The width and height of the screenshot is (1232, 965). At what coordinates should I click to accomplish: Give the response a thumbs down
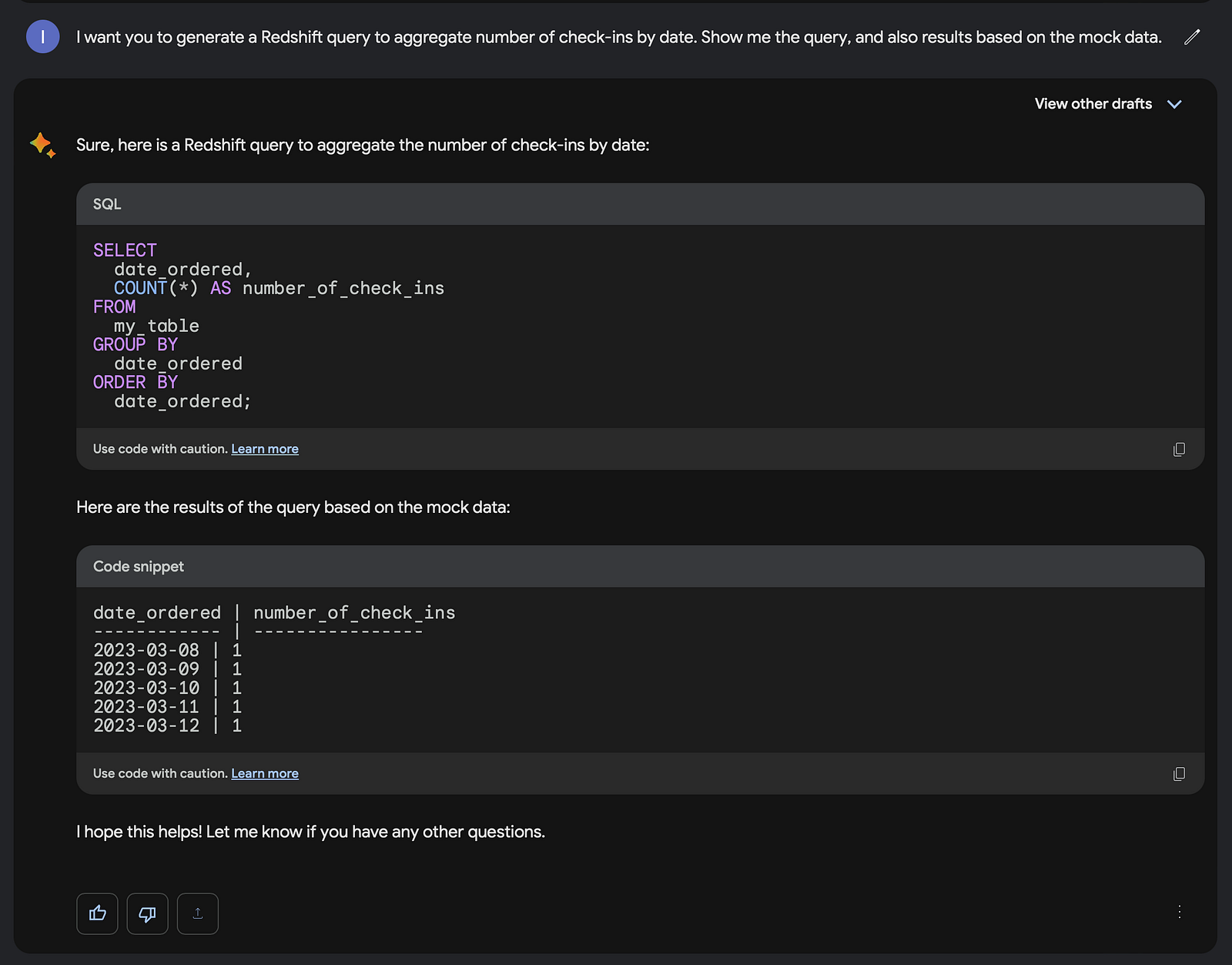coord(147,913)
